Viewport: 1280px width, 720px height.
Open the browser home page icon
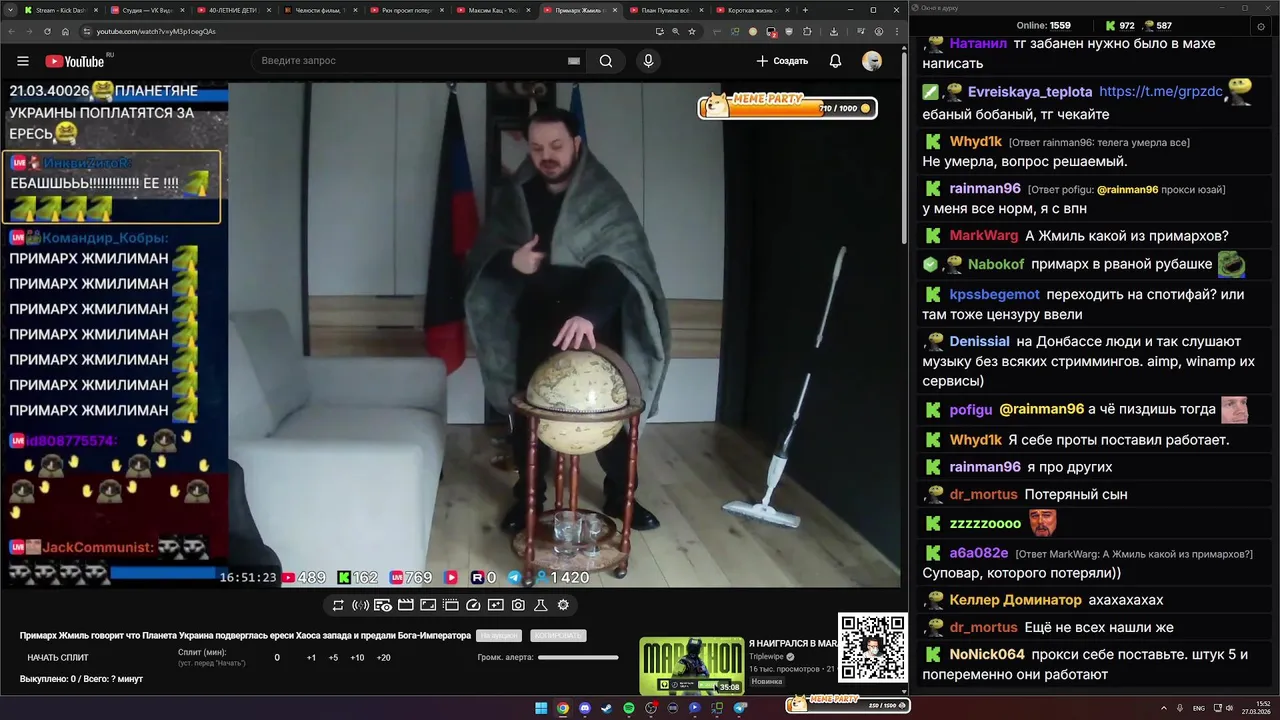point(65,31)
